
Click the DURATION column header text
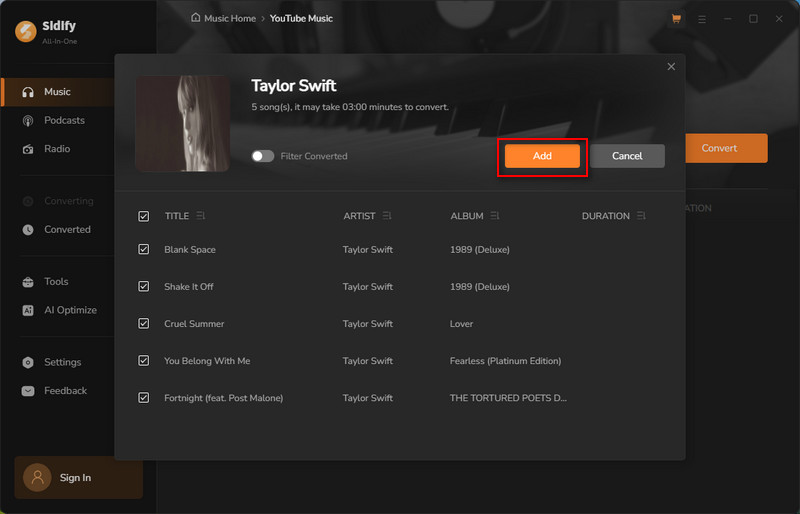(606, 216)
